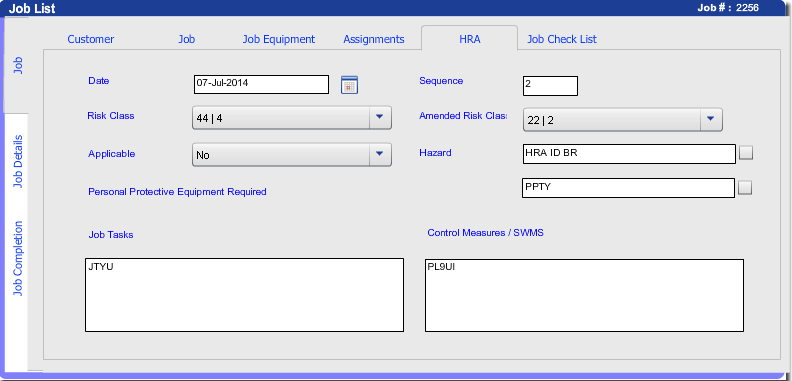Open the Job Completion side tab

tap(17, 258)
